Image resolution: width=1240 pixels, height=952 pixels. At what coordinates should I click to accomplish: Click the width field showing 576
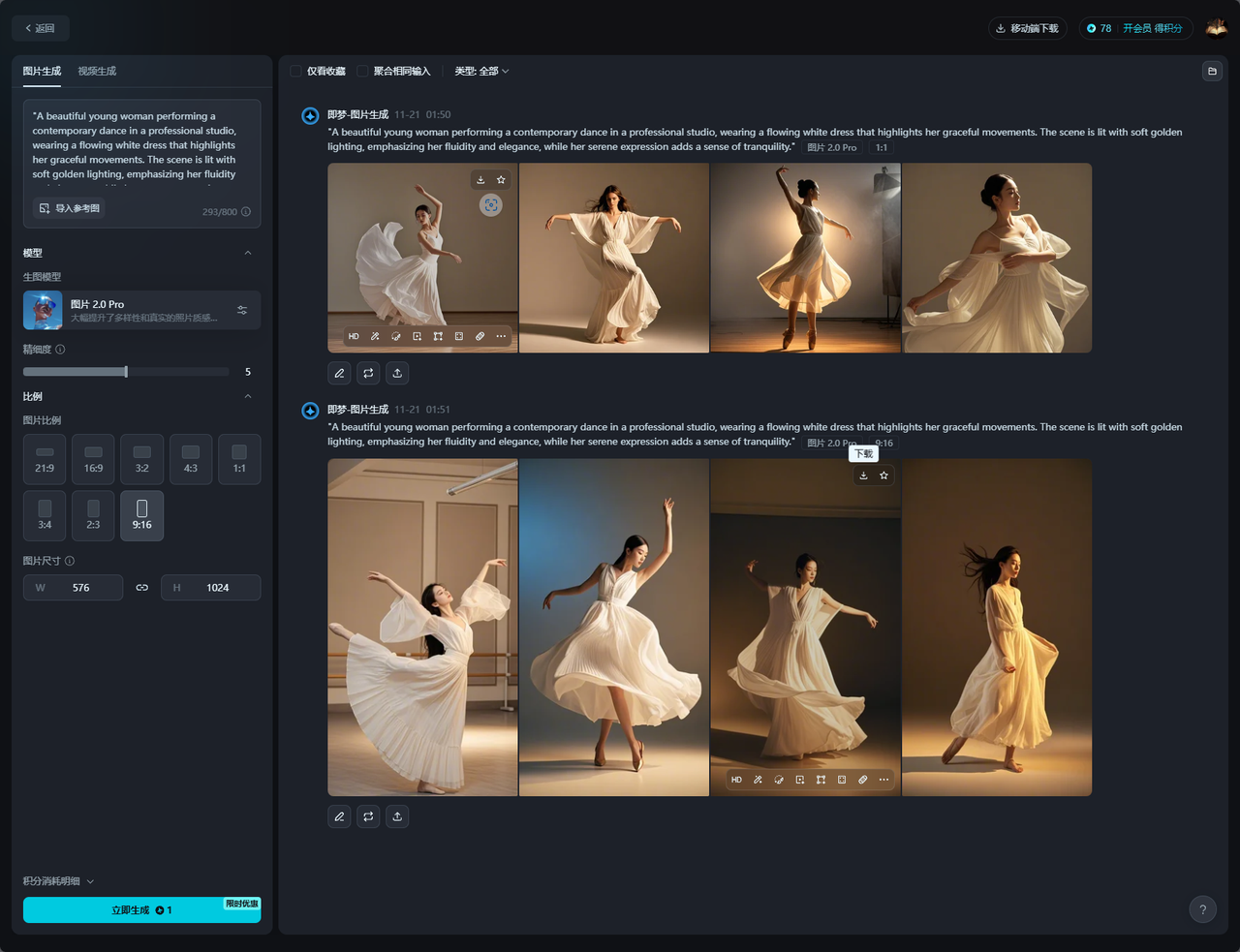73,588
